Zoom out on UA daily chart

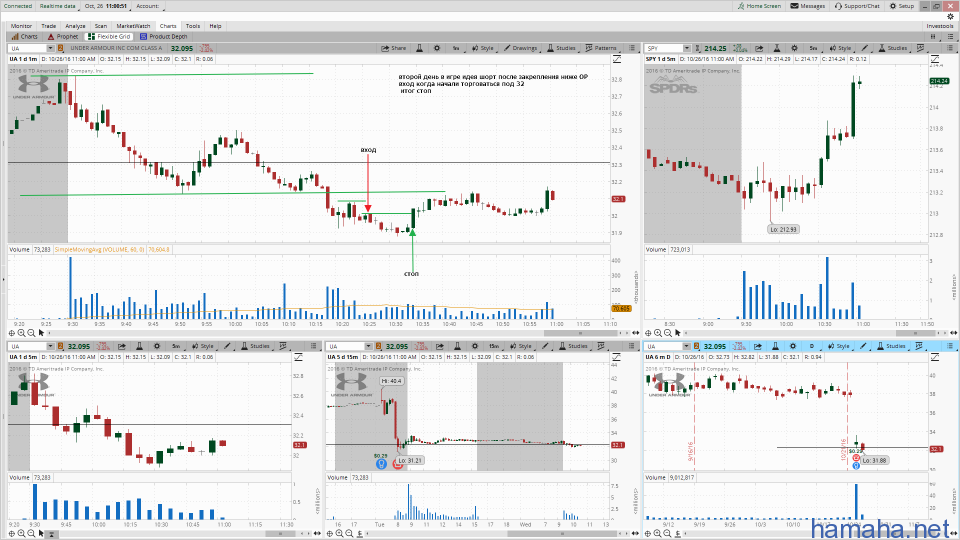668,533
